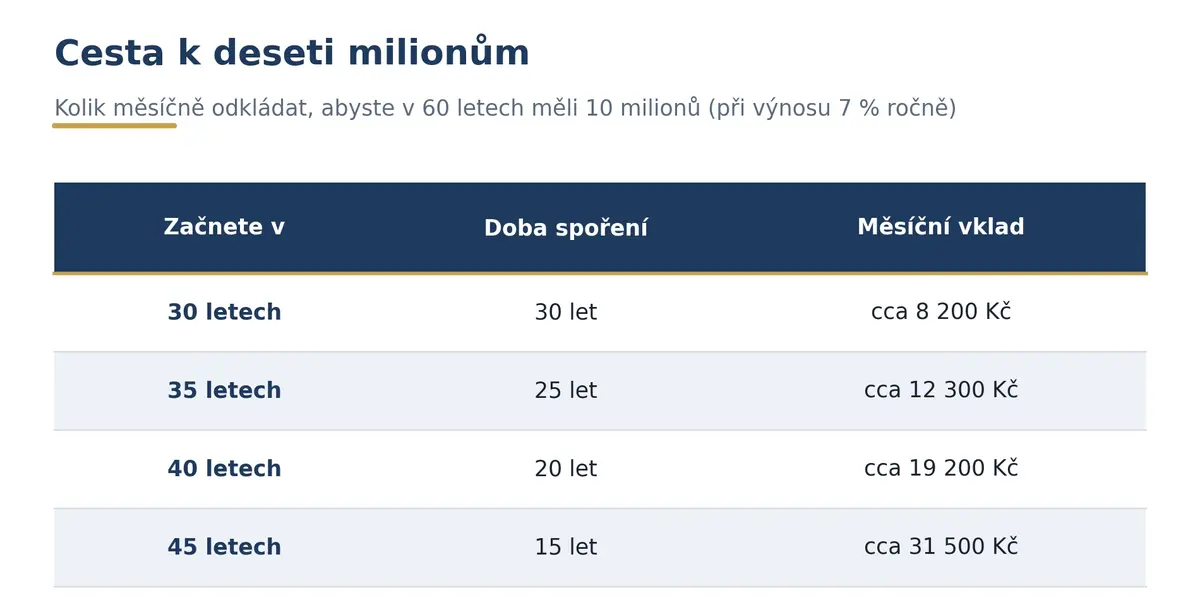This screenshot has width=1200, height=612.
Task: Select the '40 letech' row label
Action: coord(224,469)
